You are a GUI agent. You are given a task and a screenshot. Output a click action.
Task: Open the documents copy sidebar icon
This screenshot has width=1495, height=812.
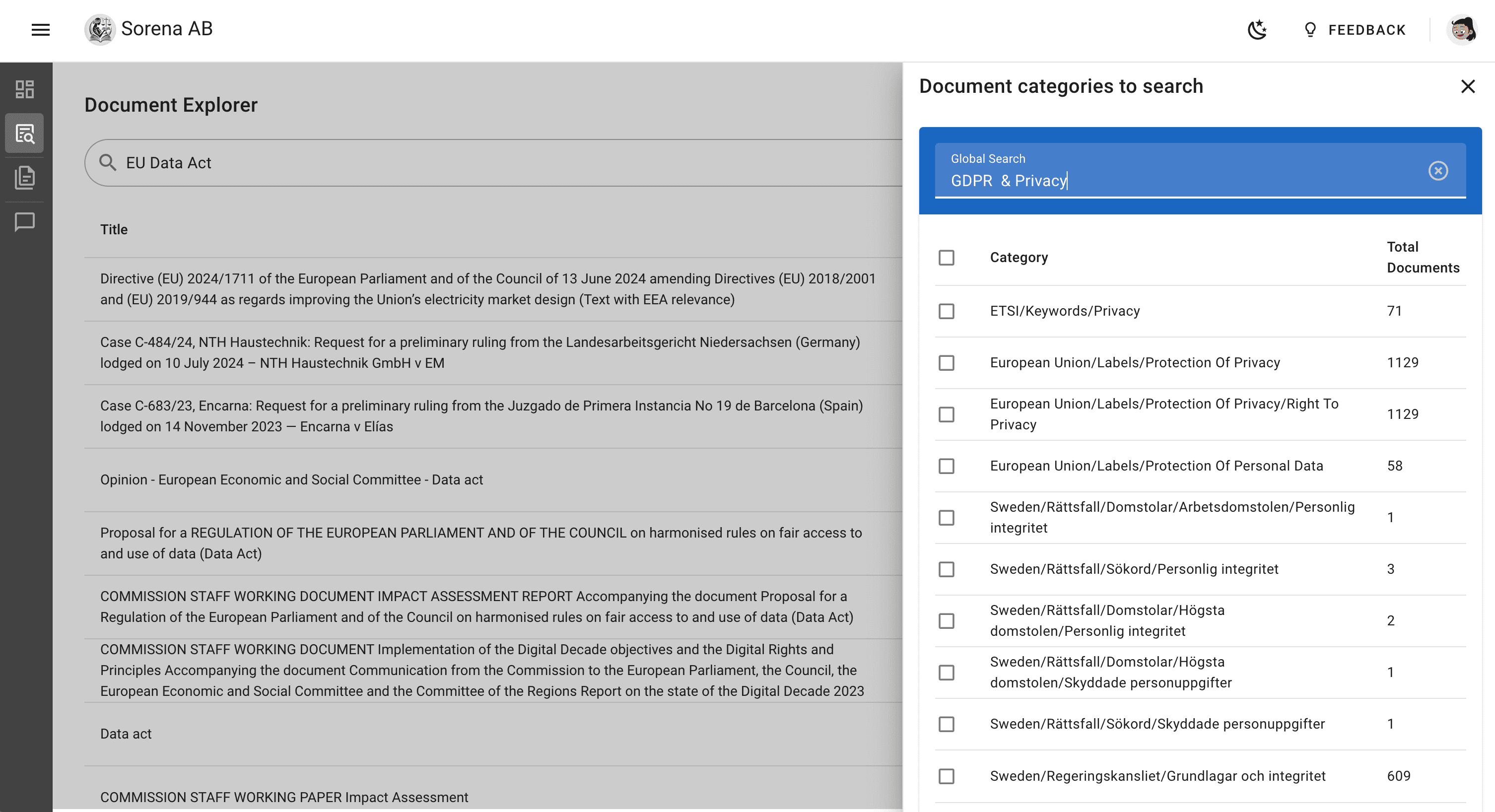pyautogui.click(x=24, y=178)
